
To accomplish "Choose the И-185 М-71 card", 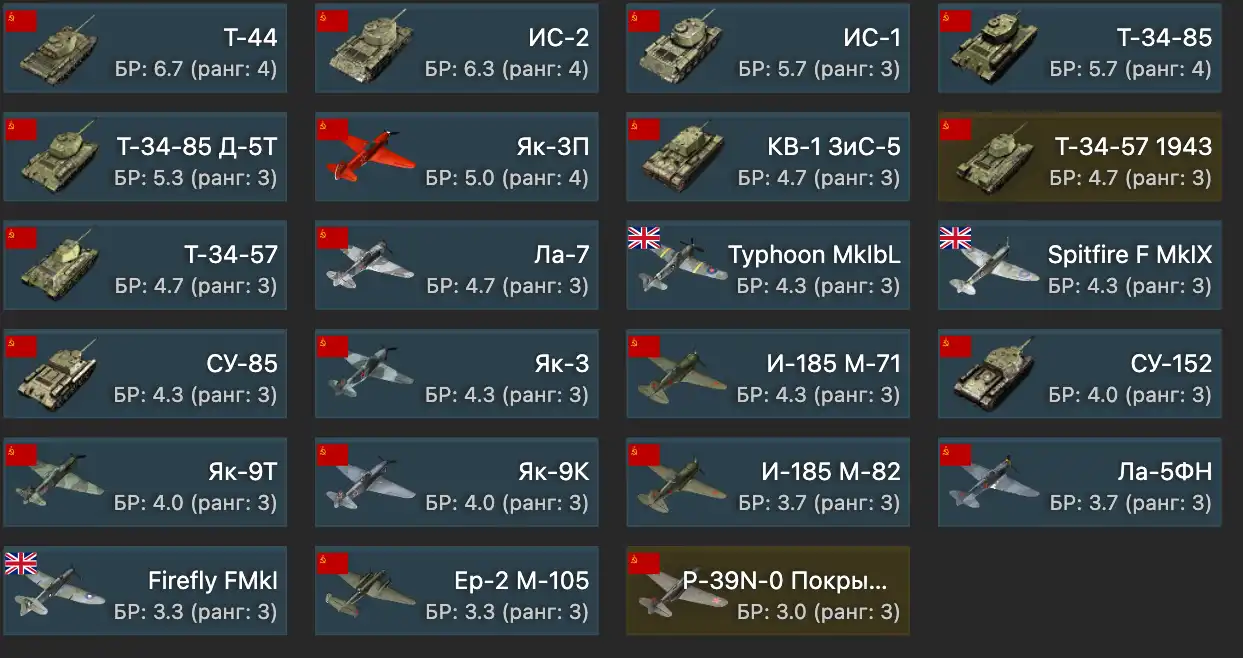I will pos(768,373).
